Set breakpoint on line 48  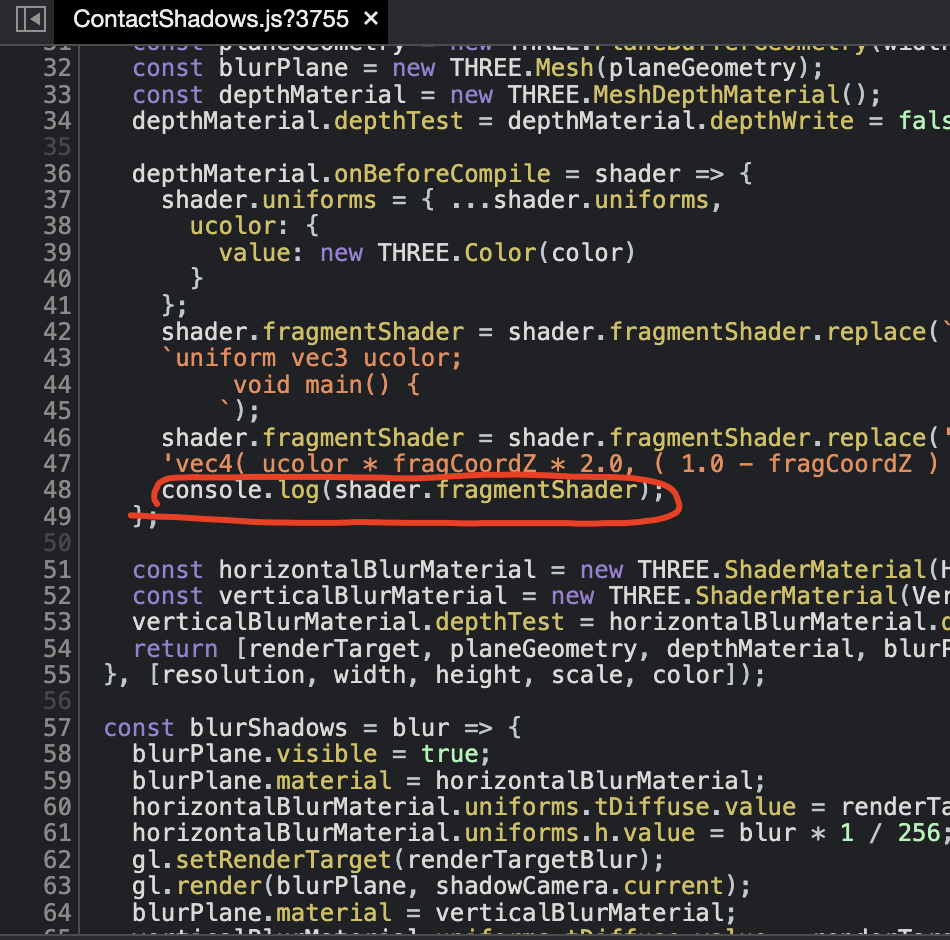[58, 490]
